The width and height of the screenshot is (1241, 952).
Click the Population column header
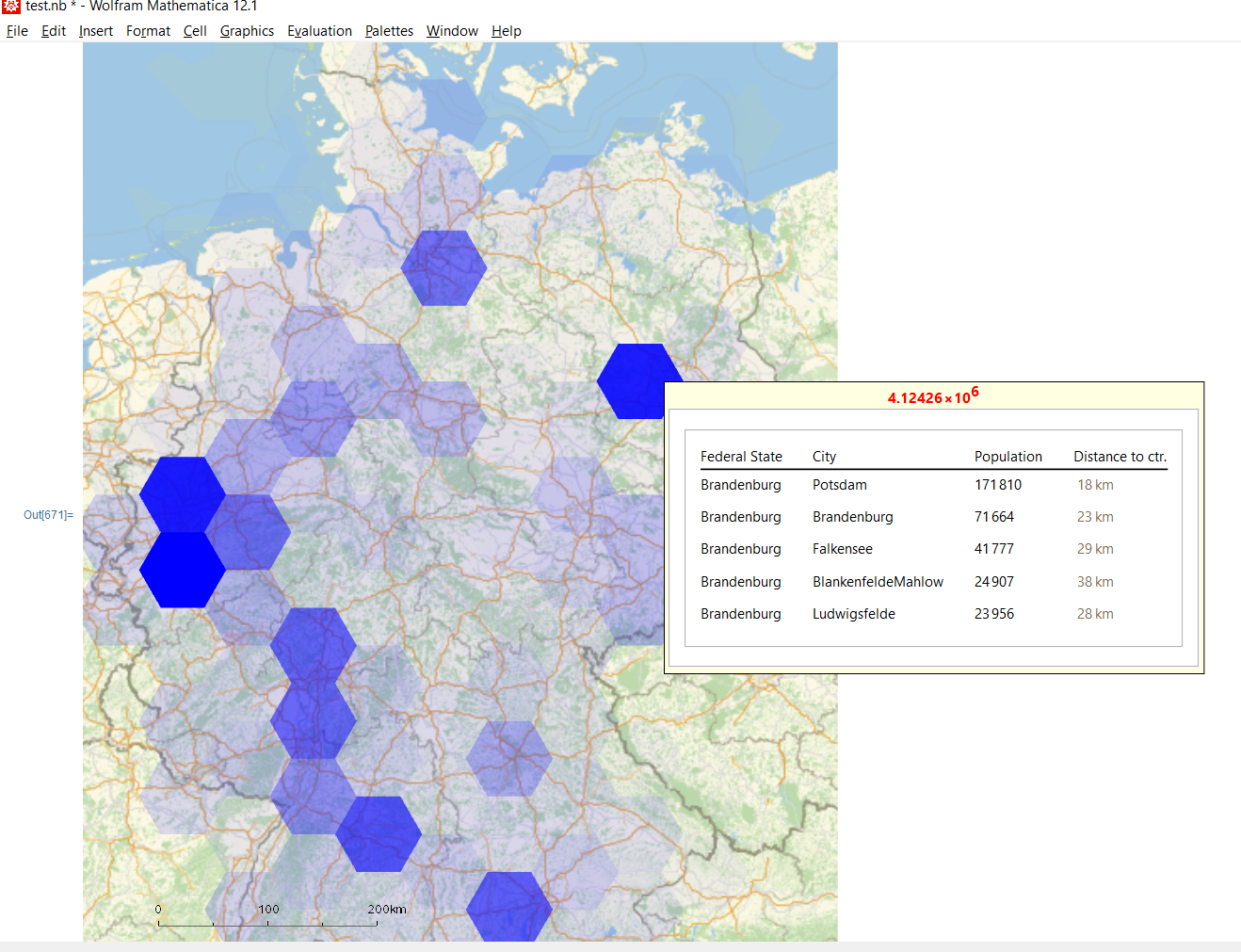(x=1008, y=457)
